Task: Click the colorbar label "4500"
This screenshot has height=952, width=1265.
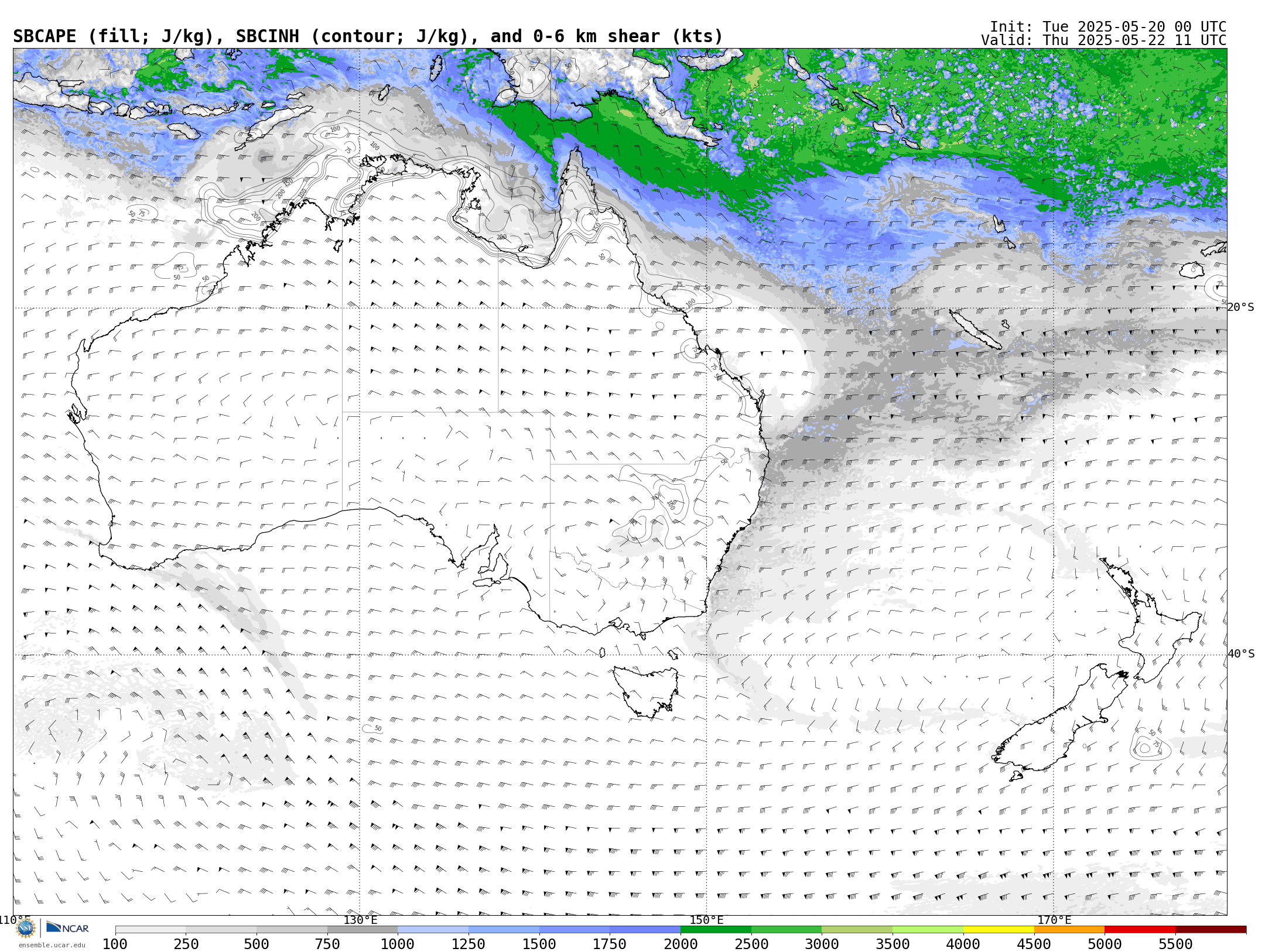Action: pyautogui.click(x=1034, y=944)
